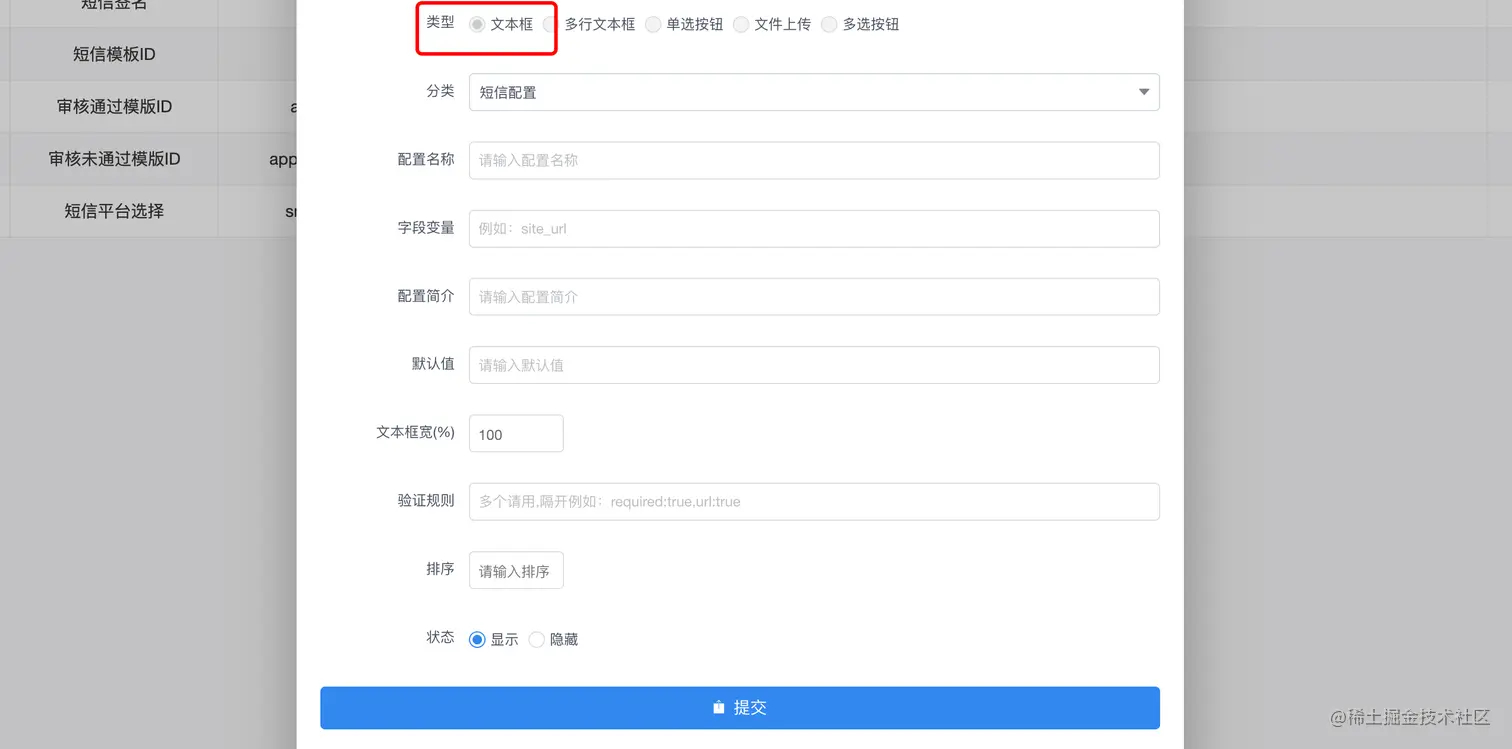The image size is (1512, 749).
Task: Set status to 显示
Action: click(478, 639)
